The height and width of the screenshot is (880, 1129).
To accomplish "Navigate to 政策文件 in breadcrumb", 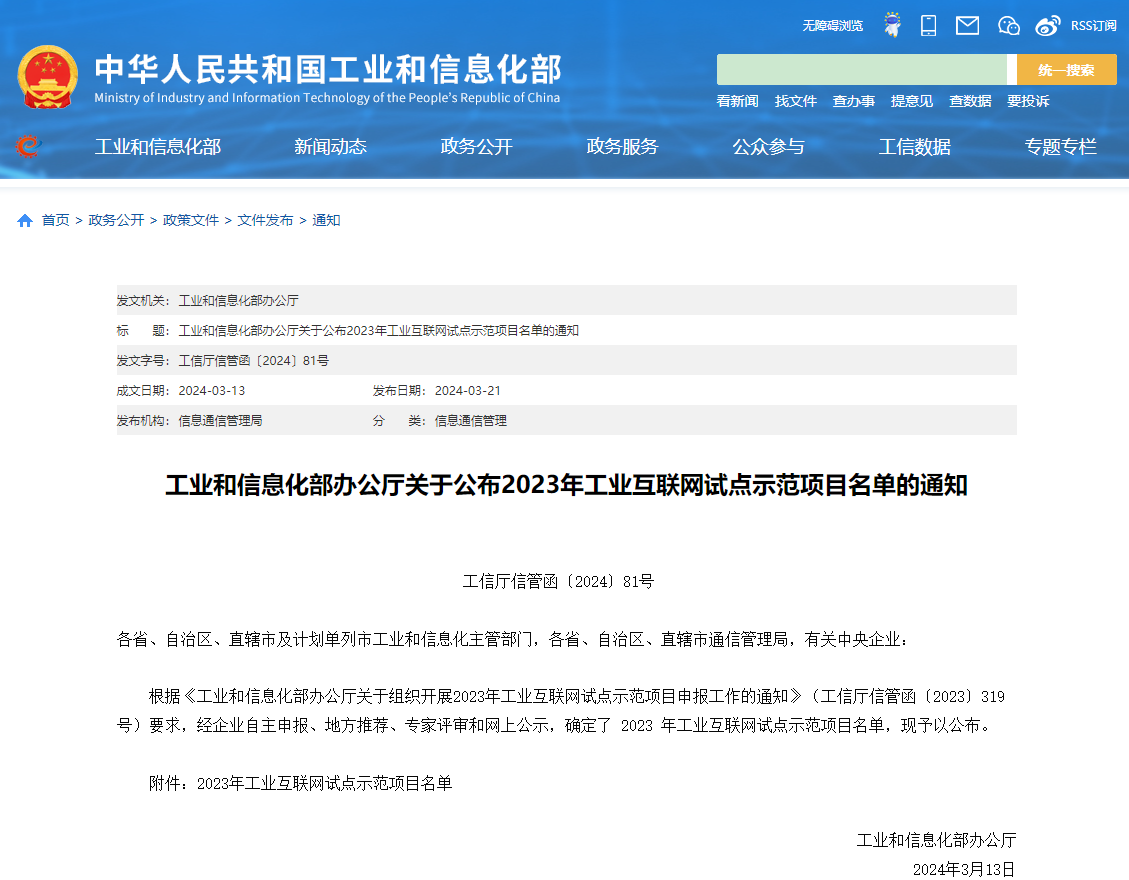I will (x=191, y=220).
